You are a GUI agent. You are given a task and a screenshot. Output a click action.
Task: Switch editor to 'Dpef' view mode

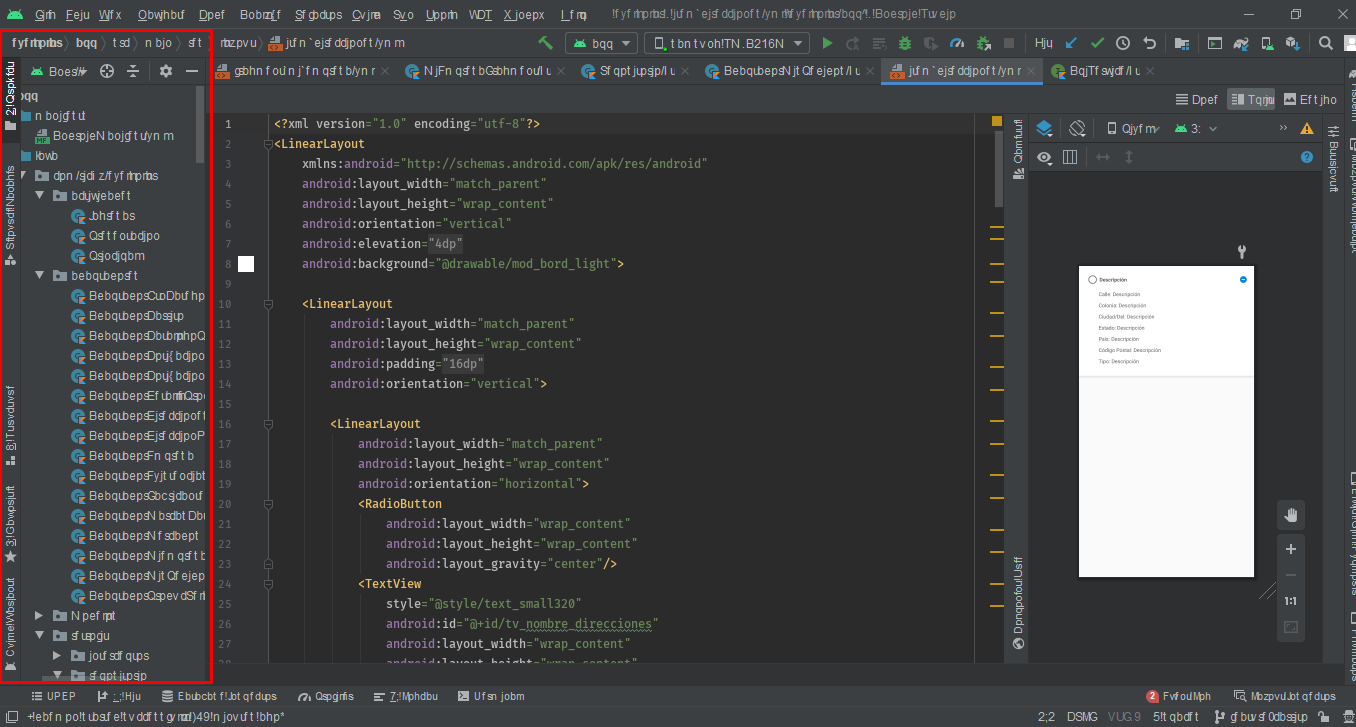pos(1197,99)
